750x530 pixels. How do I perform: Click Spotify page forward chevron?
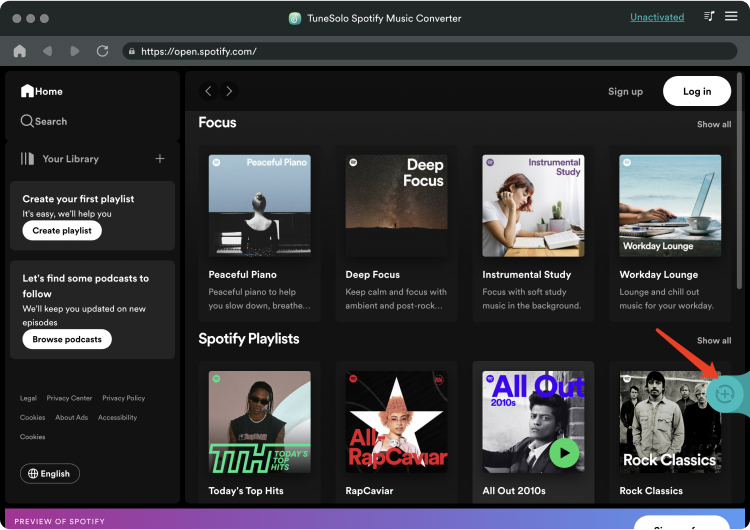pyautogui.click(x=229, y=91)
